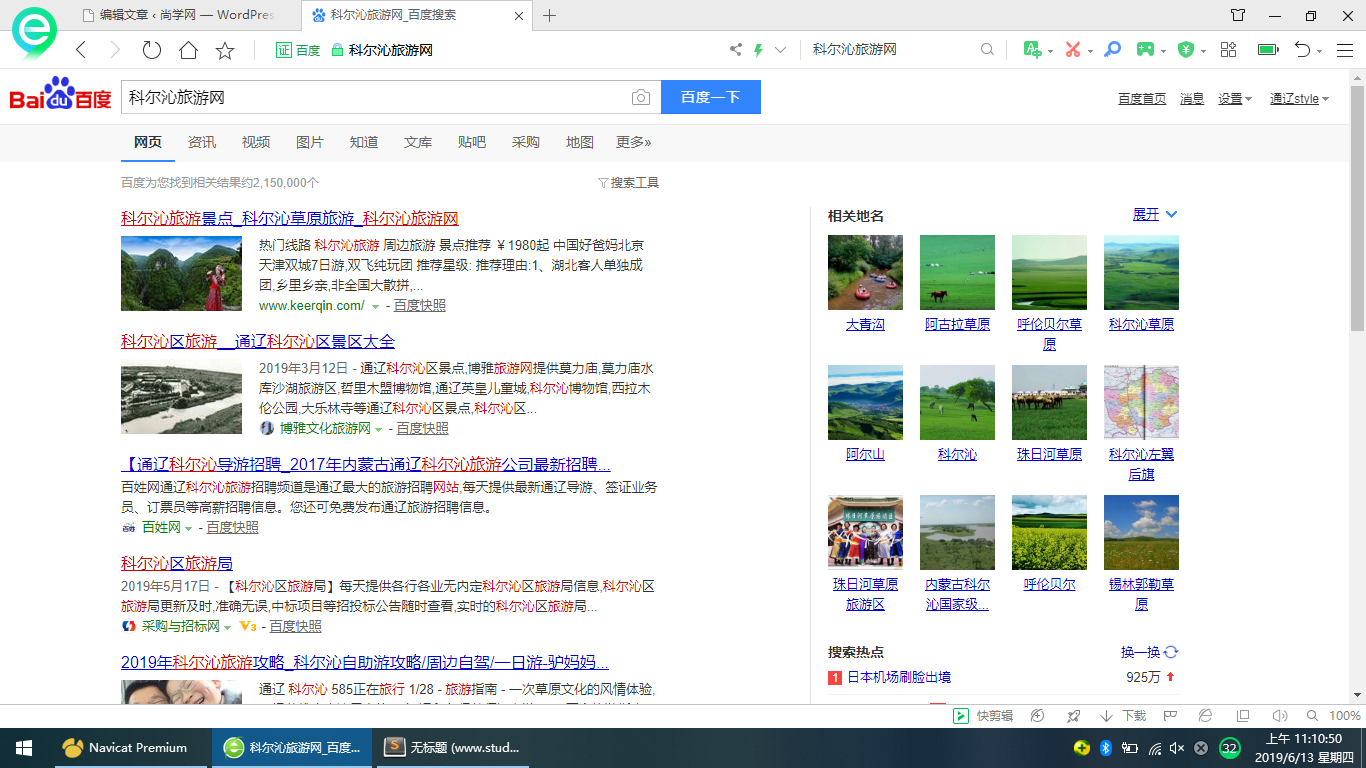Screen dimensions: 1366x768
Task: Go back with the browser back arrow
Action: (82, 50)
